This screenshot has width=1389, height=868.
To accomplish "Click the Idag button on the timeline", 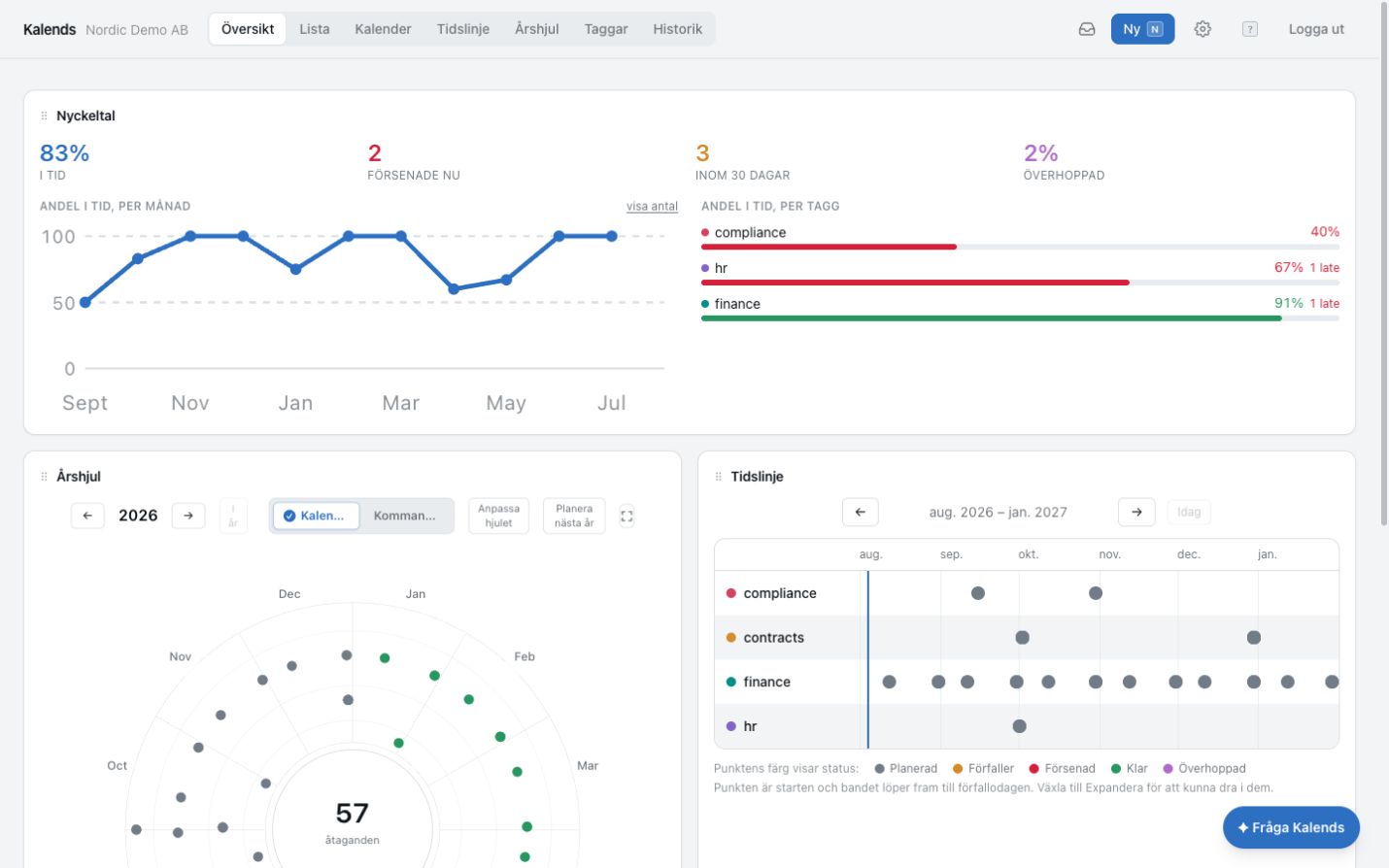I will [x=1189, y=512].
